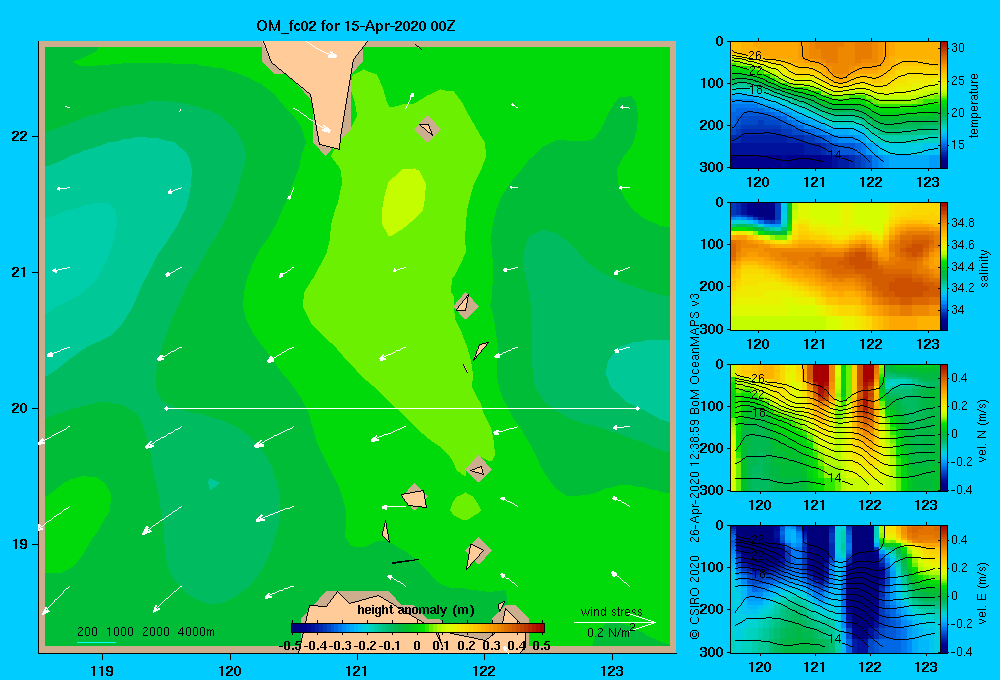
Task: Click the 'vel. N (m/s)' label
Action: pyautogui.click(x=983, y=431)
